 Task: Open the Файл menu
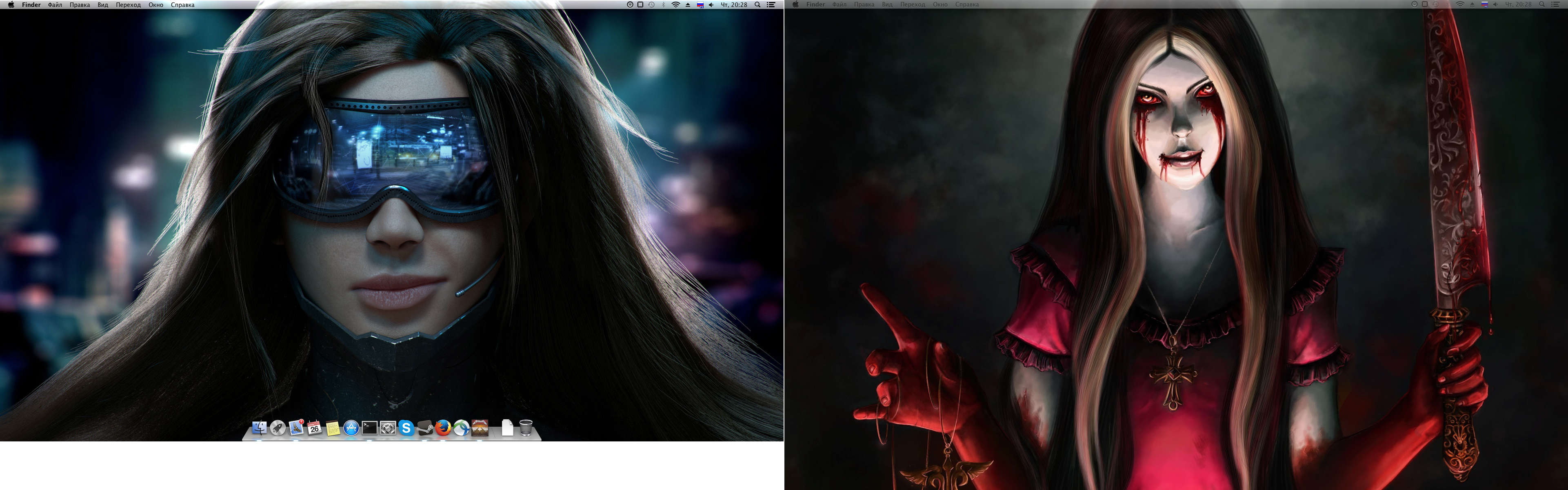tap(55, 5)
